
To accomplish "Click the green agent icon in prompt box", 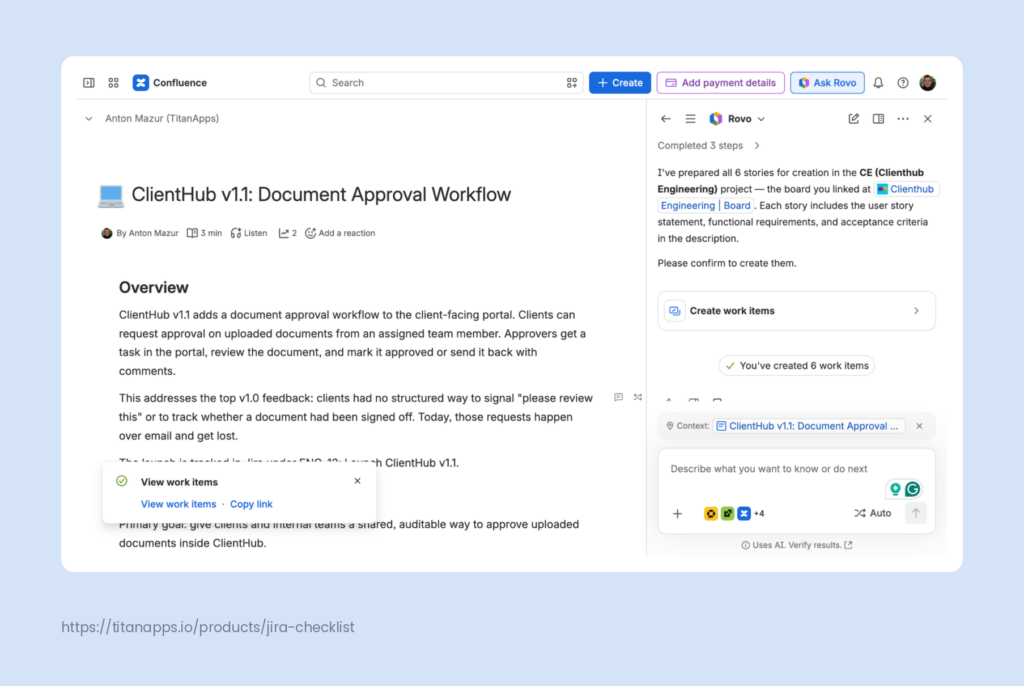I will point(728,514).
